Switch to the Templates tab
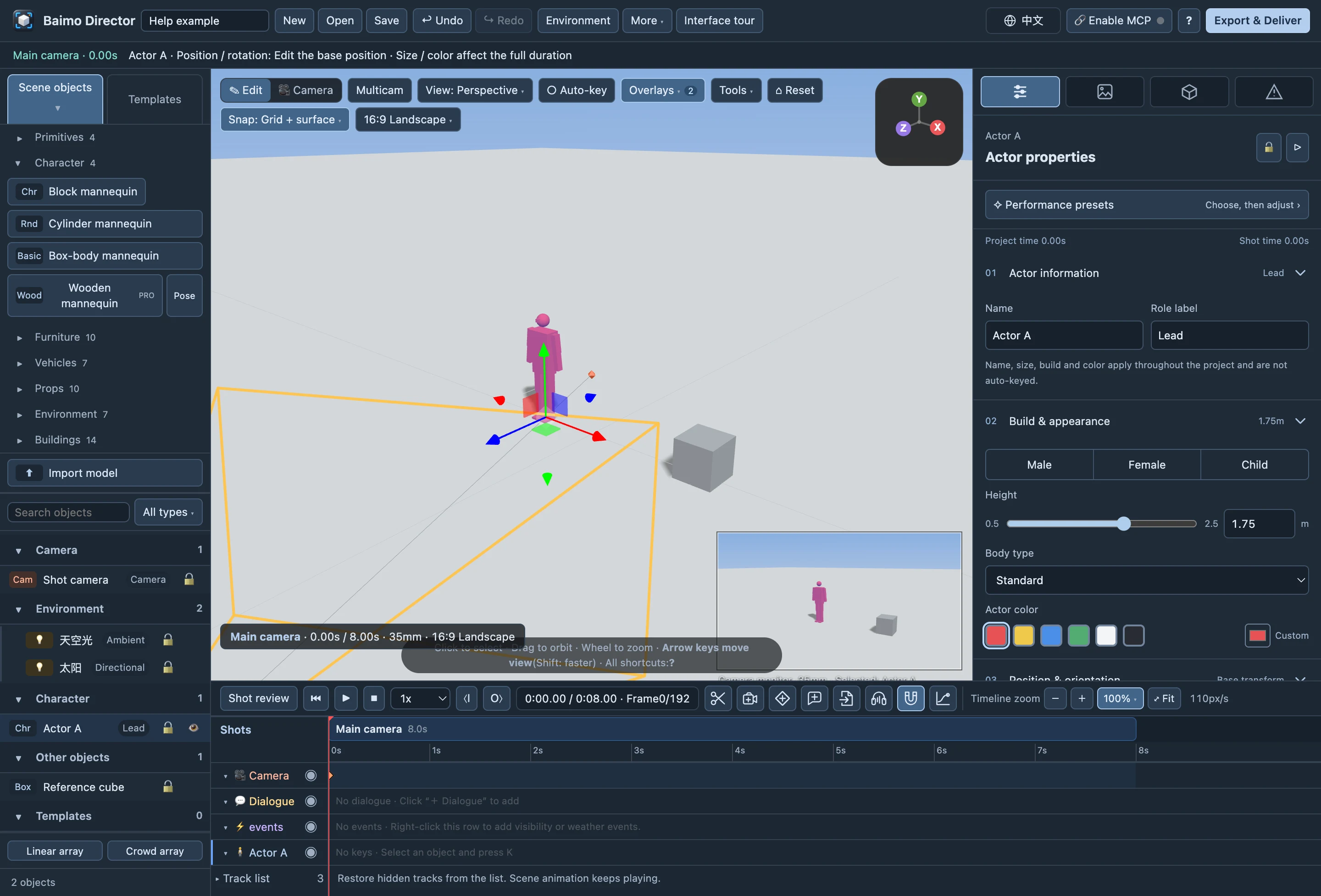Screen dimensions: 1321x896 155,100
